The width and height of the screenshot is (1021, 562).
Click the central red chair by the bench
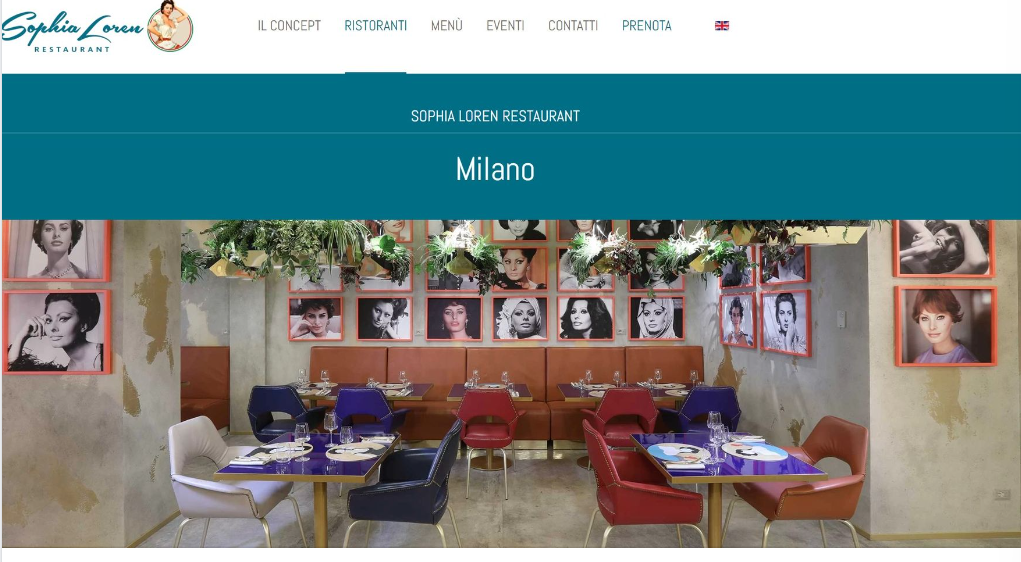pyautogui.click(x=489, y=429)
